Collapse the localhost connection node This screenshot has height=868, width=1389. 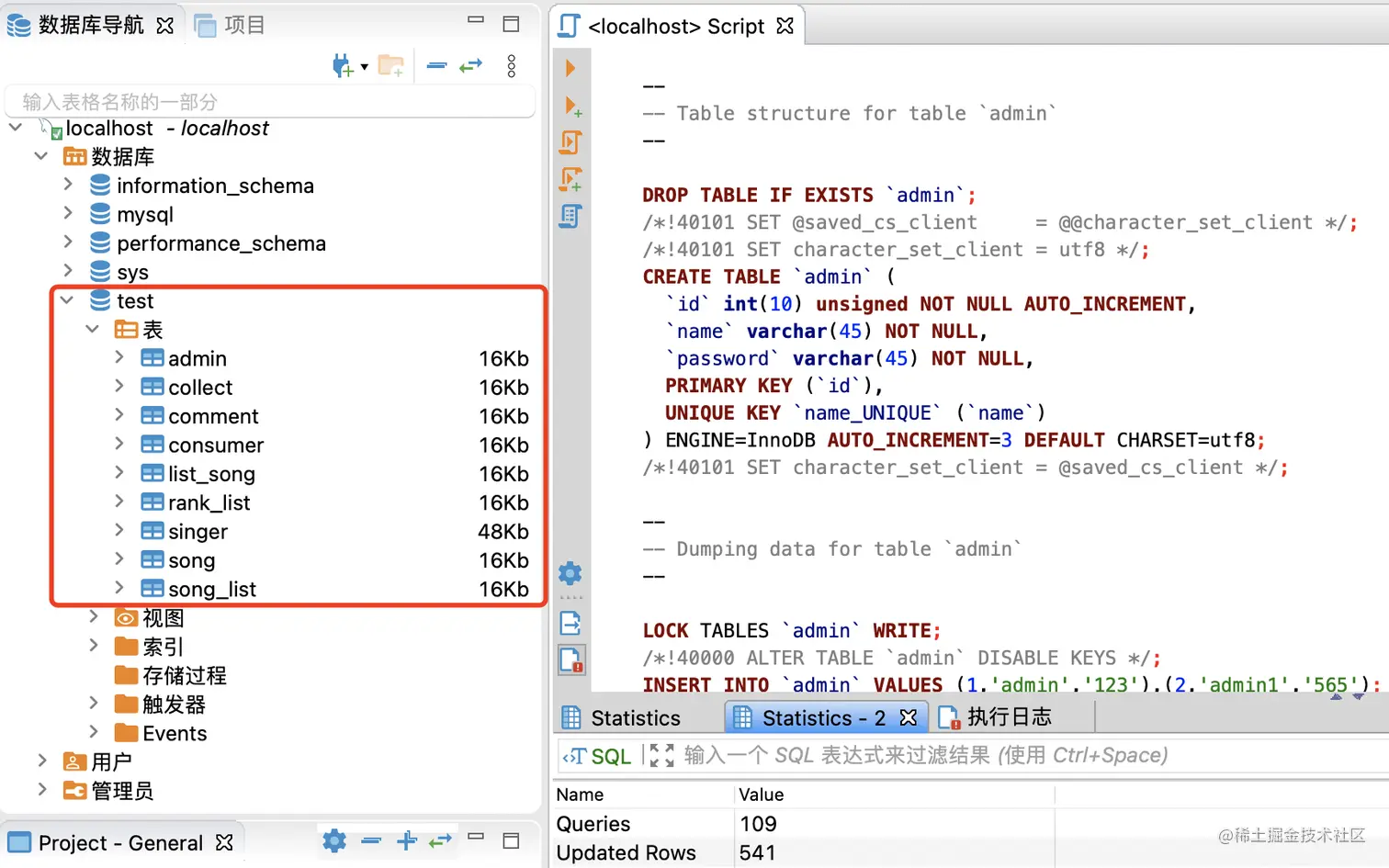(16, 128)
